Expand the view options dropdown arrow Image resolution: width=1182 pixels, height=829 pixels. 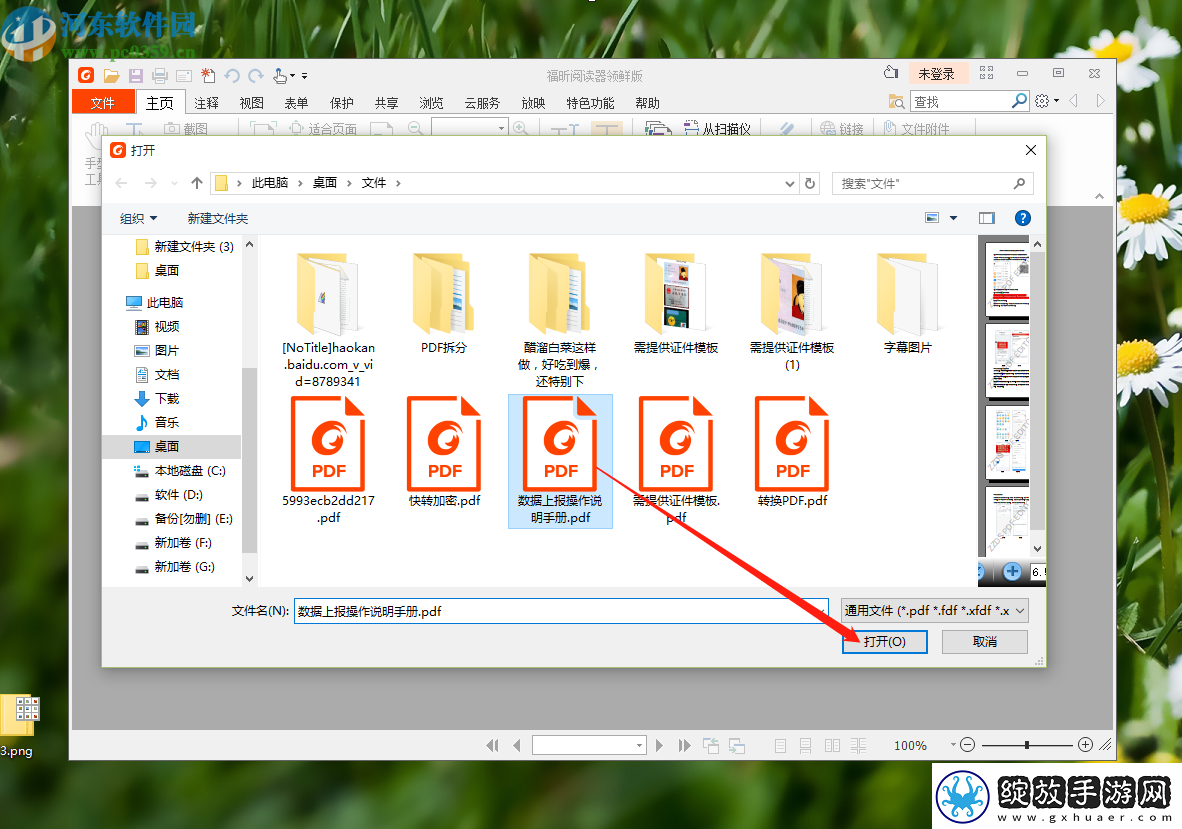(953, 218)
